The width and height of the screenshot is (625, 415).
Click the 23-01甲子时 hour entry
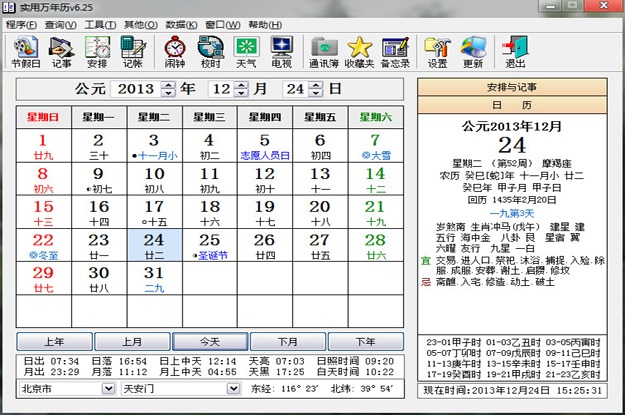pos(454,342)
